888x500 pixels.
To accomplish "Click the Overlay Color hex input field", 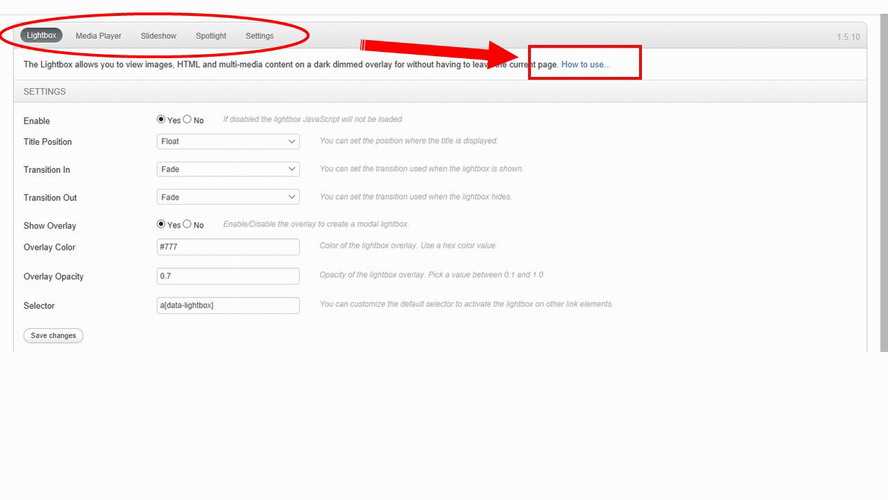I will [x=228, y=247].
